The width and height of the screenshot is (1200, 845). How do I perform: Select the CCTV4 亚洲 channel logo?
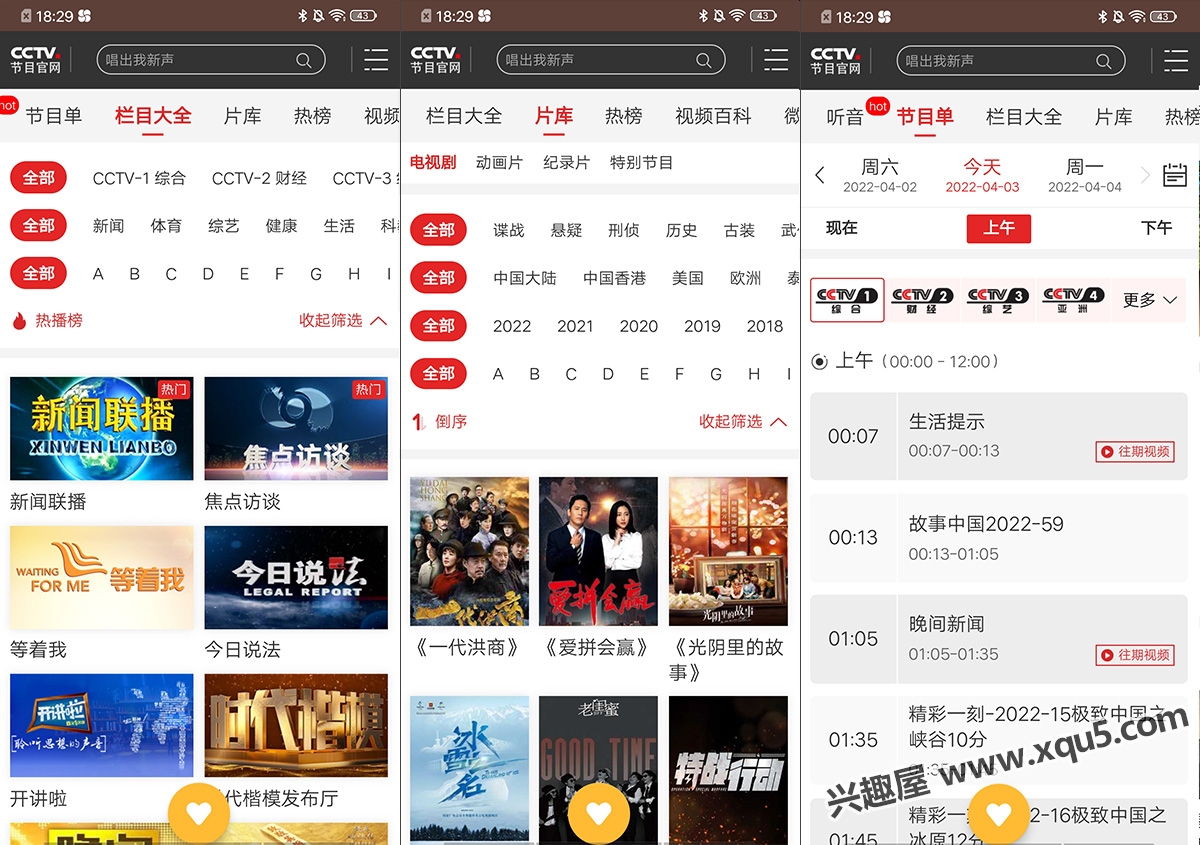(x=1073, y=300)
